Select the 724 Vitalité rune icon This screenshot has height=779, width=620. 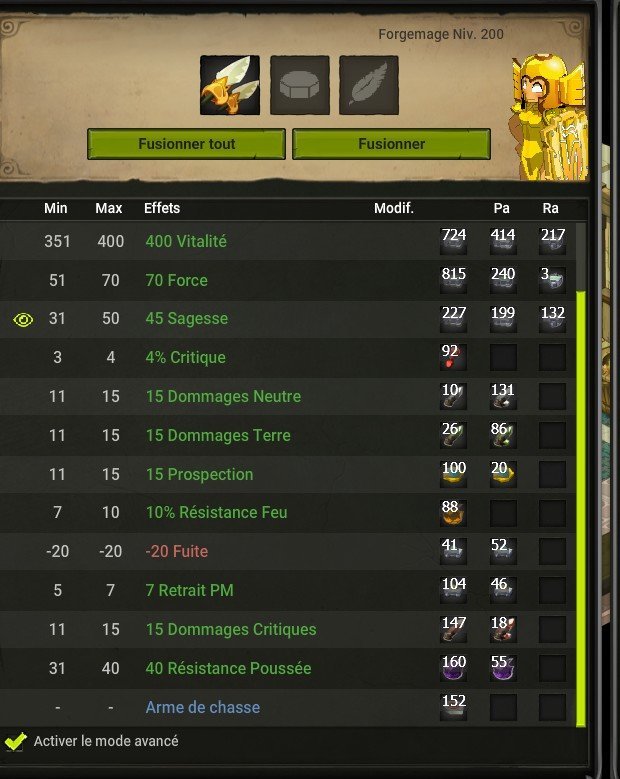pos(453,241)
